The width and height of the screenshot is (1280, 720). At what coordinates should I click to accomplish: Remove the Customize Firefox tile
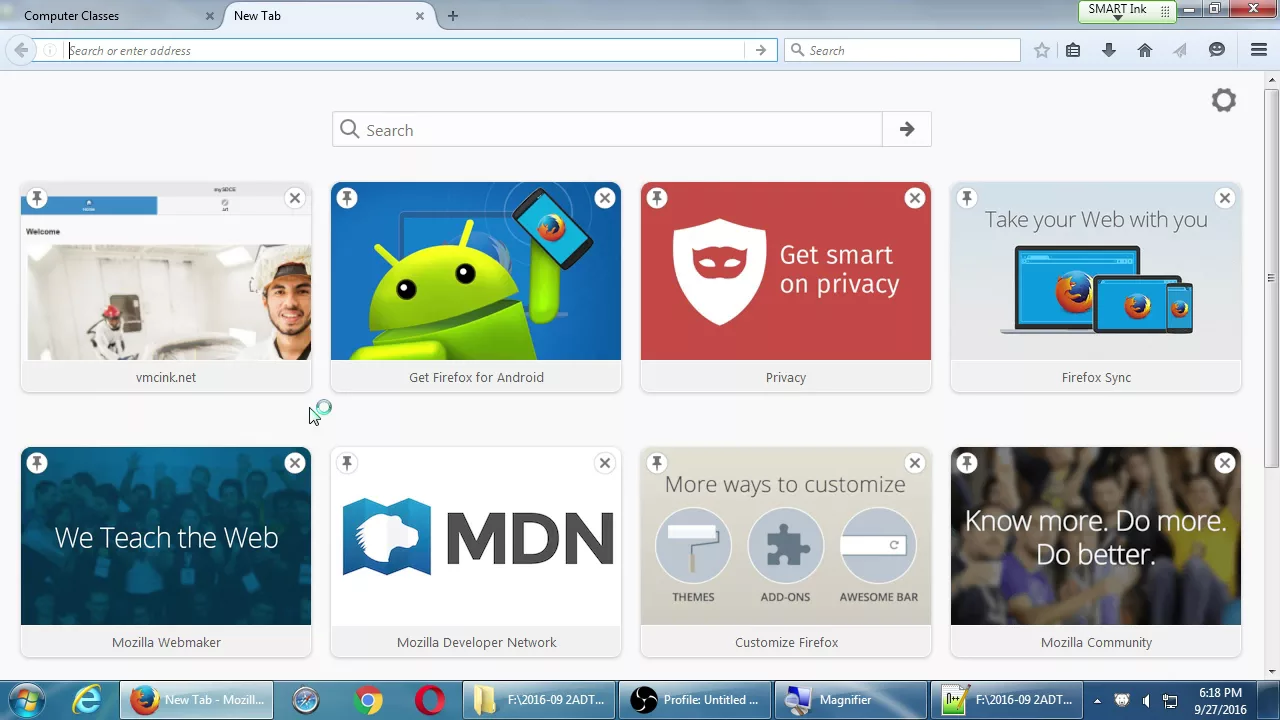[x=915, y=463]
